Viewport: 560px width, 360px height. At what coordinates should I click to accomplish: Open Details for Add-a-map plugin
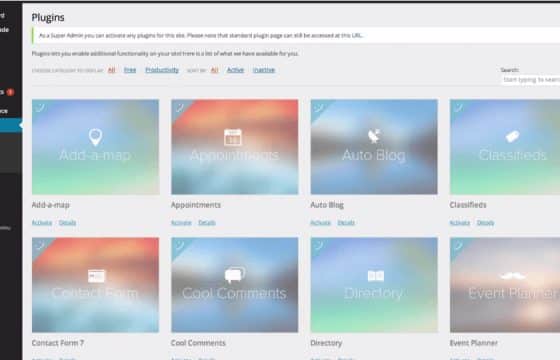pyautogui.click(x=67, y=223)
